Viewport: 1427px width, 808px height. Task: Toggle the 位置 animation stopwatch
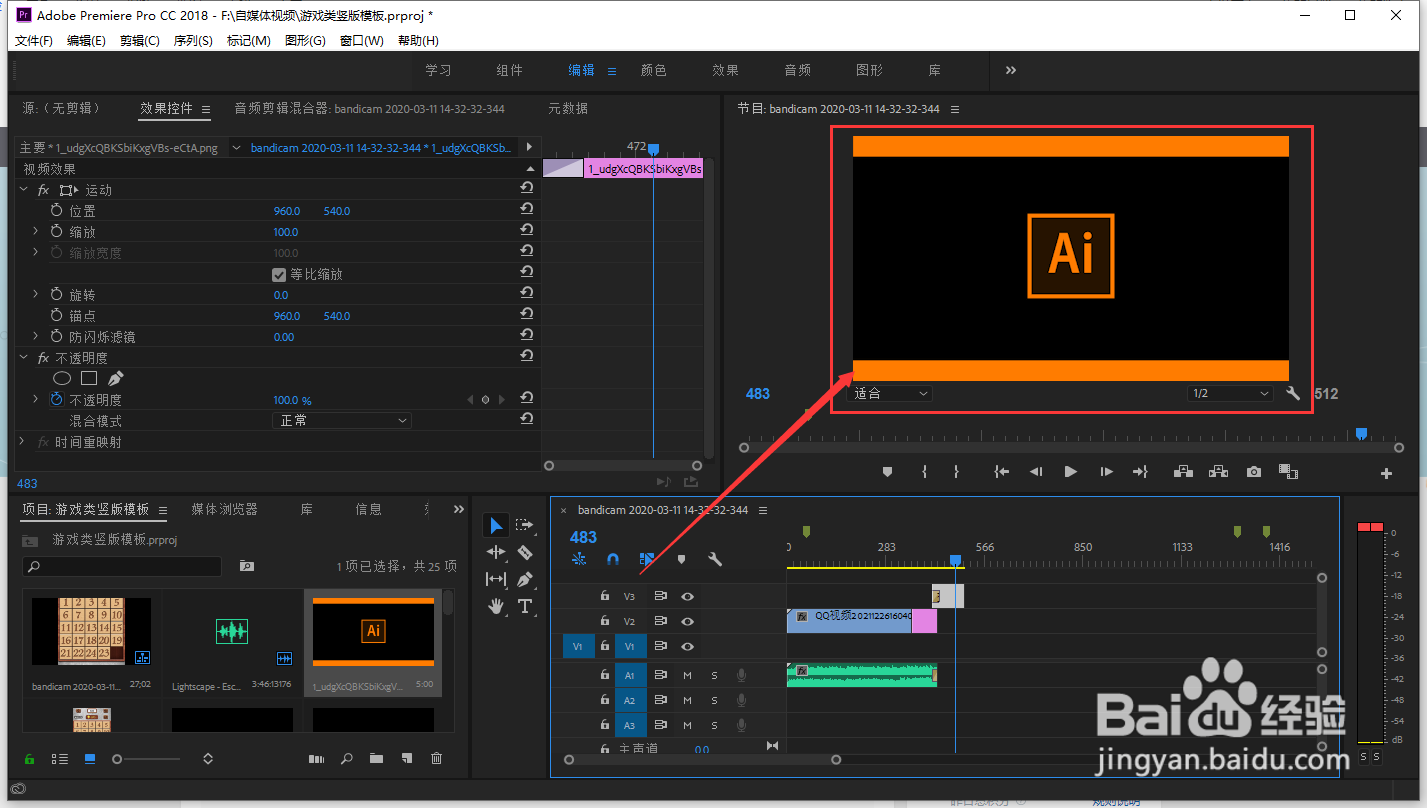coord(57,210)
